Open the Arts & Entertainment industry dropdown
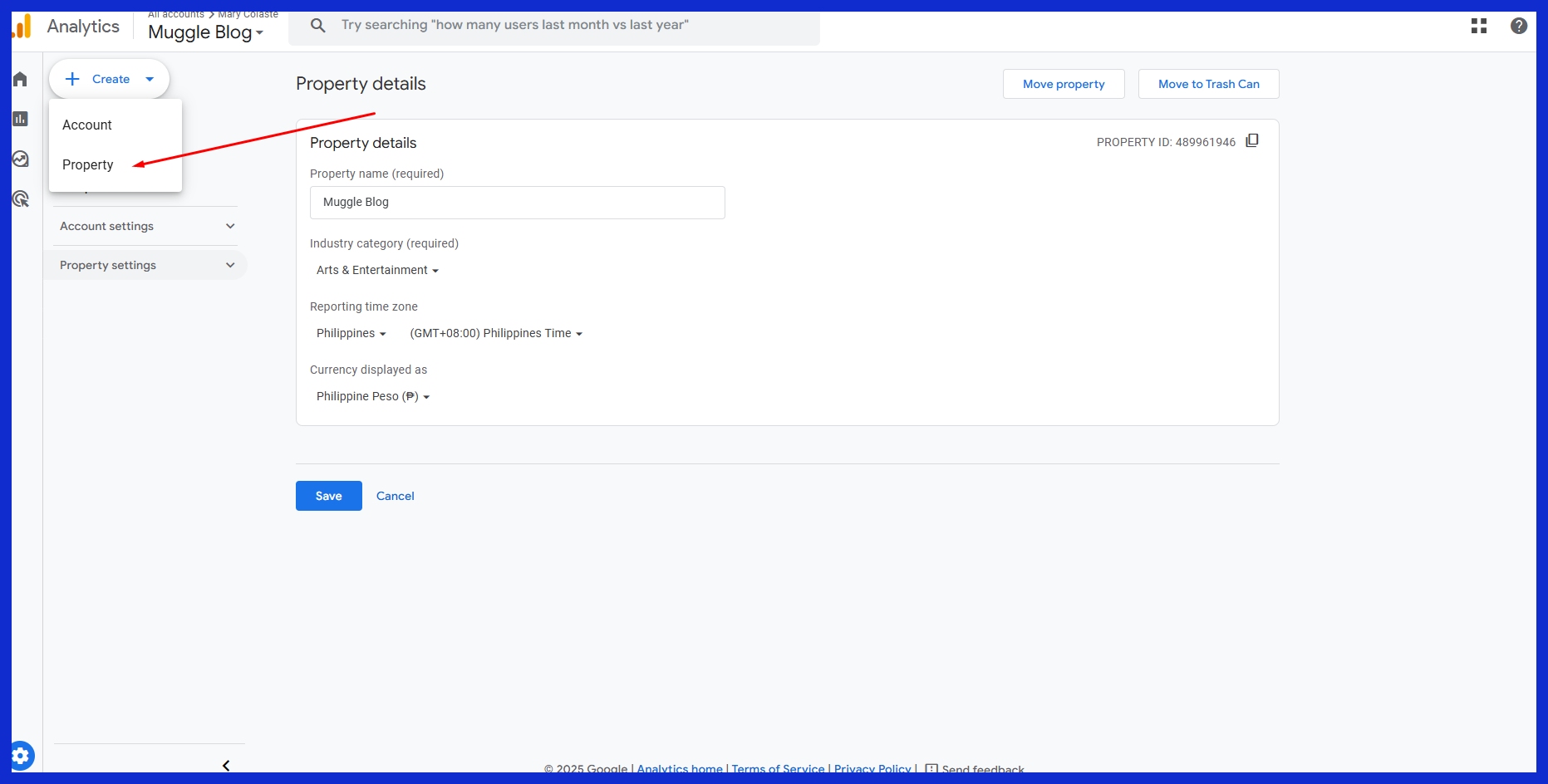1548x784 pixels. click(x=377, y=270)
